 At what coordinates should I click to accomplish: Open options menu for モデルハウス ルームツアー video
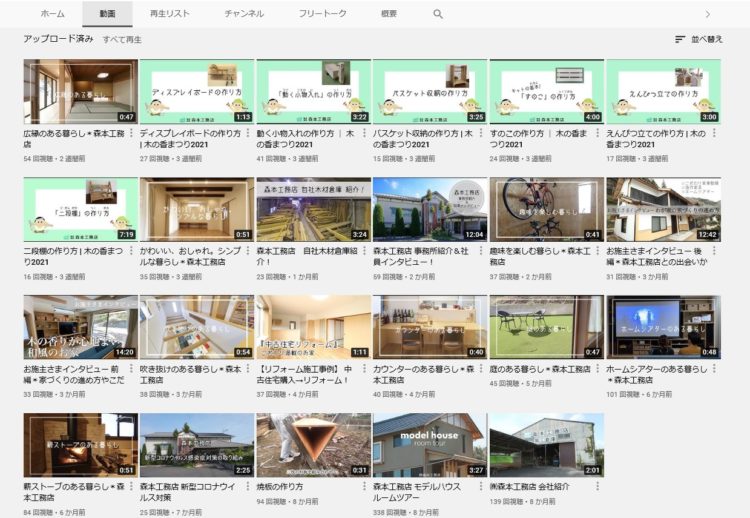click(x=481, y=486)
